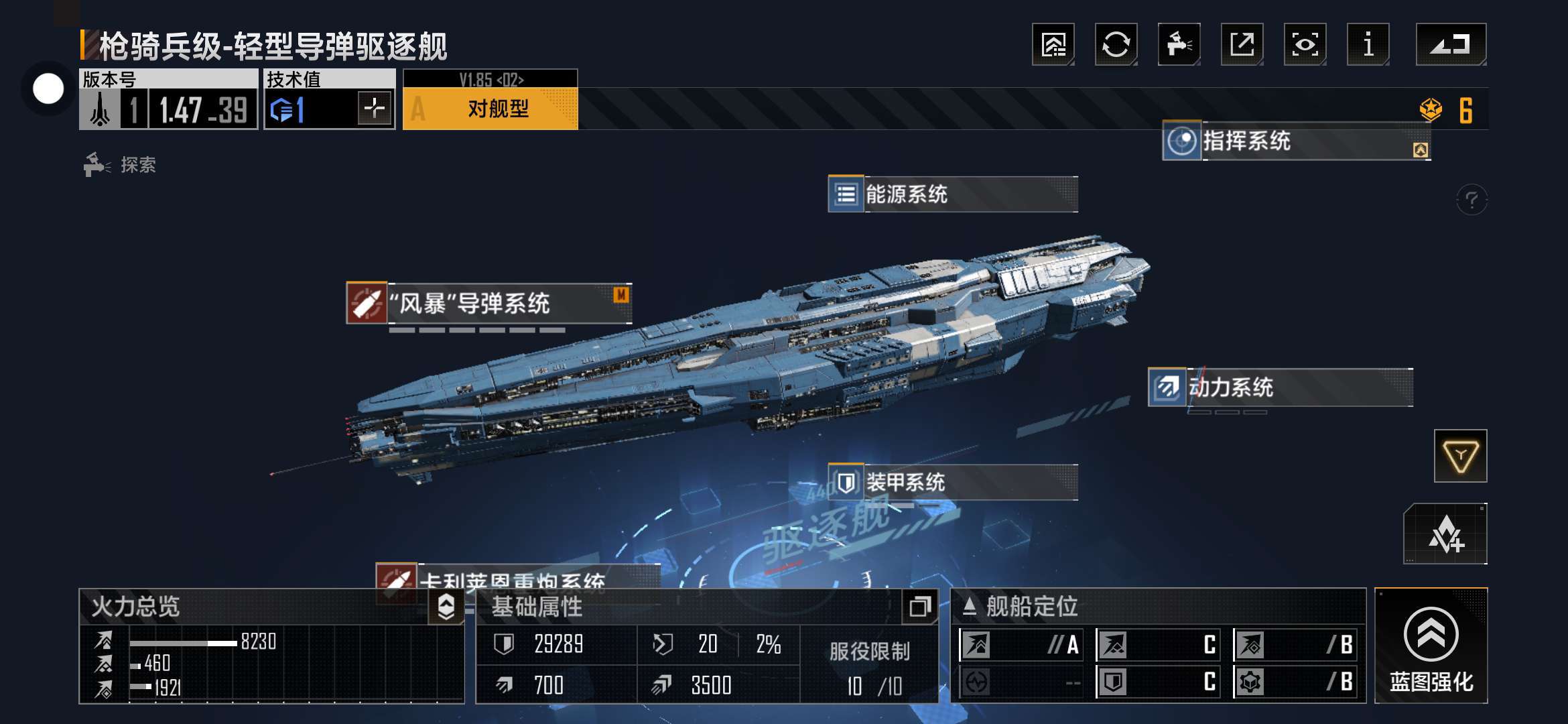Open the info 'i' icon
1568x724 pixels.
click(x=1368, y=44)
